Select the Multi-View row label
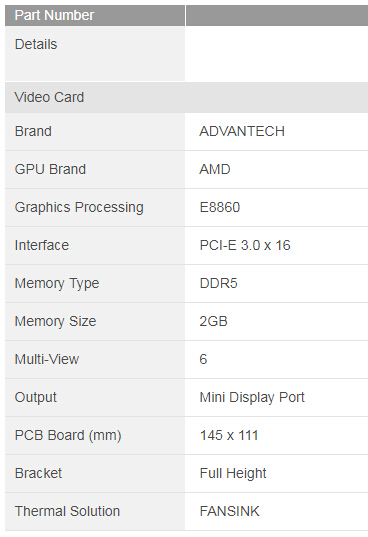This screenshot has width=368, height=537. click(47, 360)
